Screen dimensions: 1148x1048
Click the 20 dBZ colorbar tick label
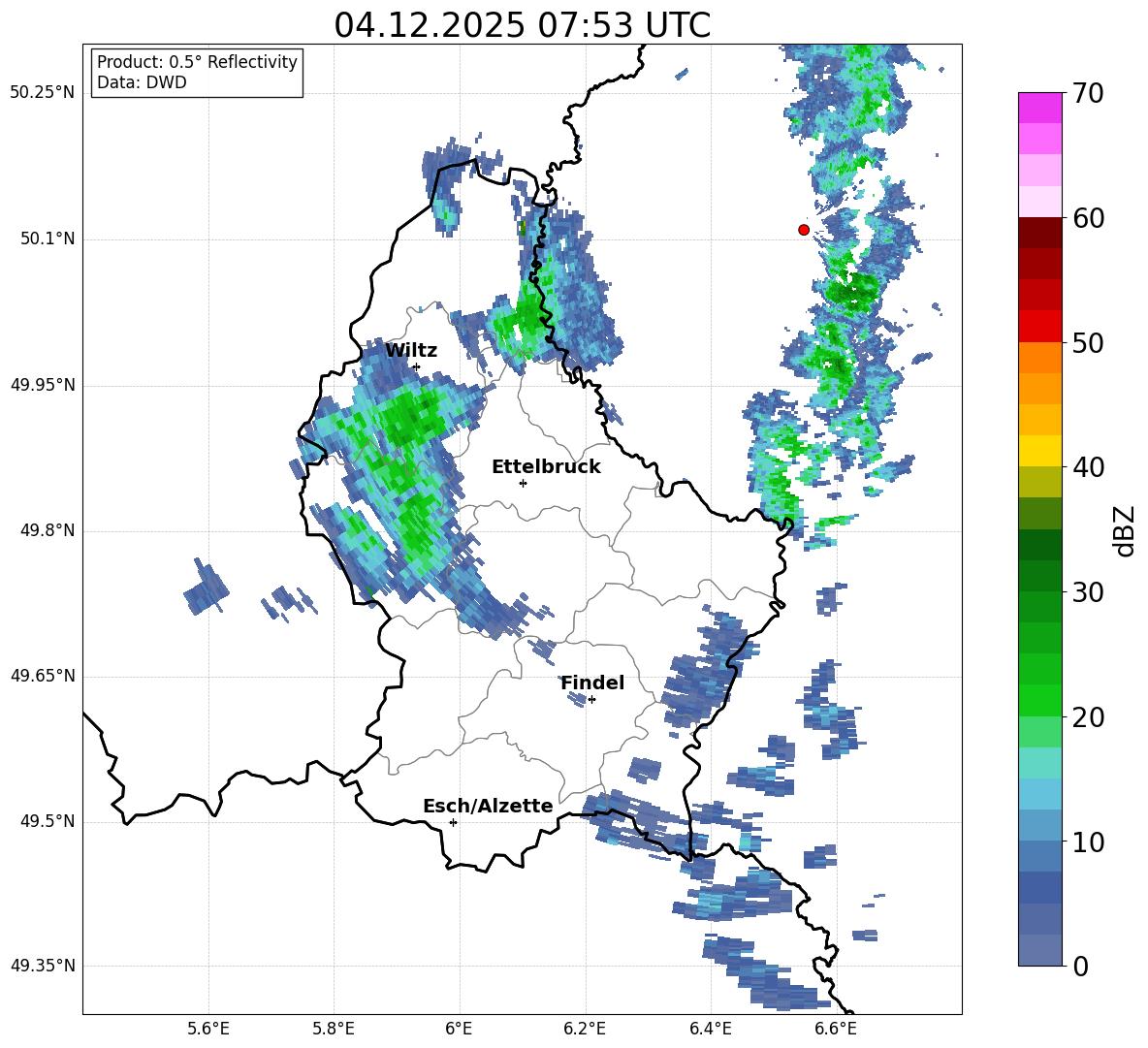click(x=1088, y=717)
